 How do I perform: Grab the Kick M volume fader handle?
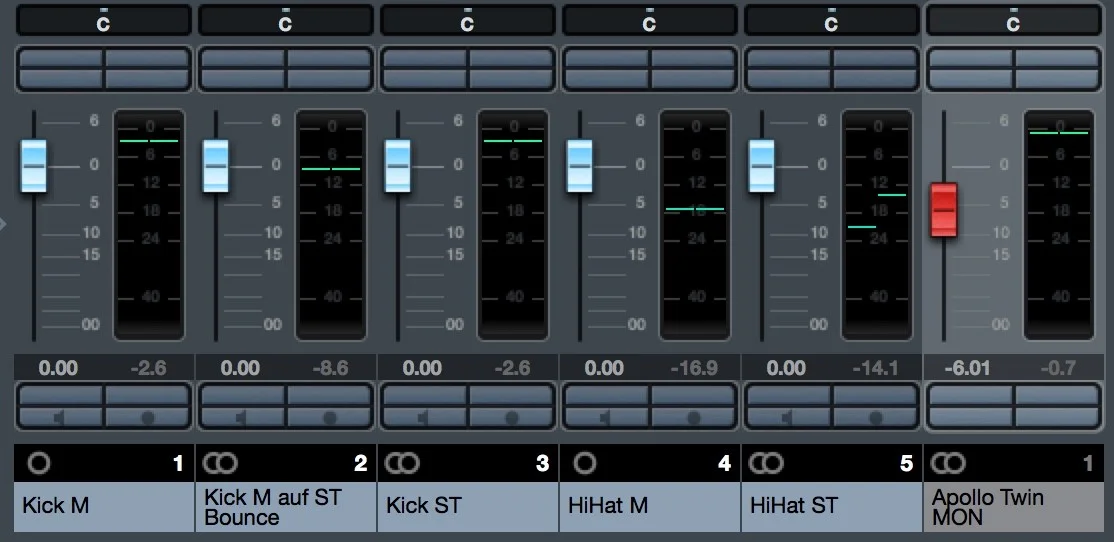pyautogui.click(x=33, y=166)
